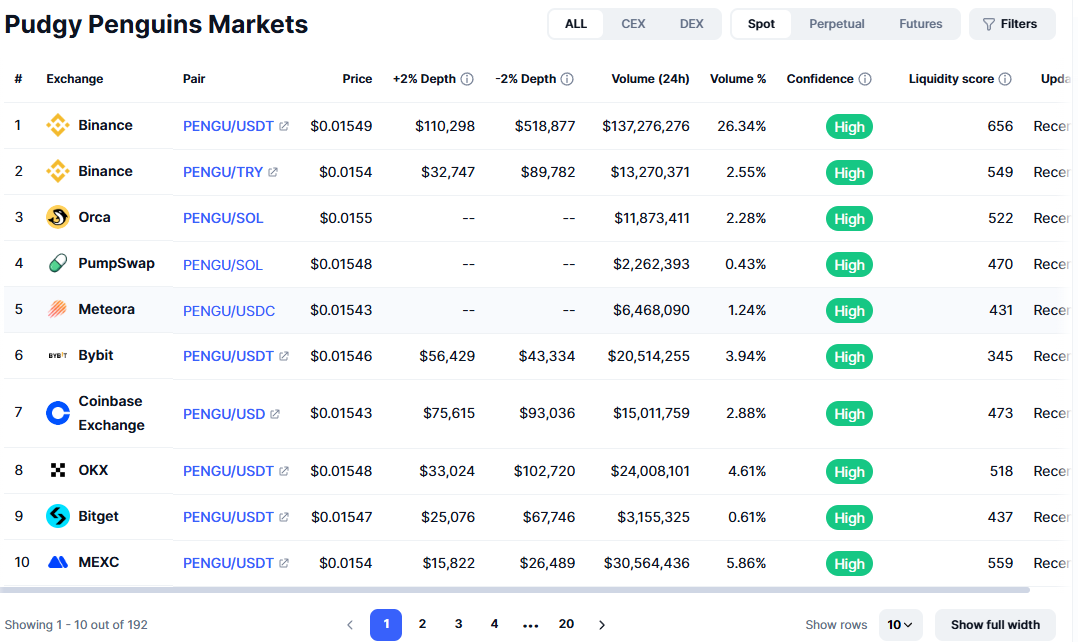The image size is (1078, 642).
Task: Click external link icon for Bybit PENGU/USDT
Action: (x=284, y=356)
